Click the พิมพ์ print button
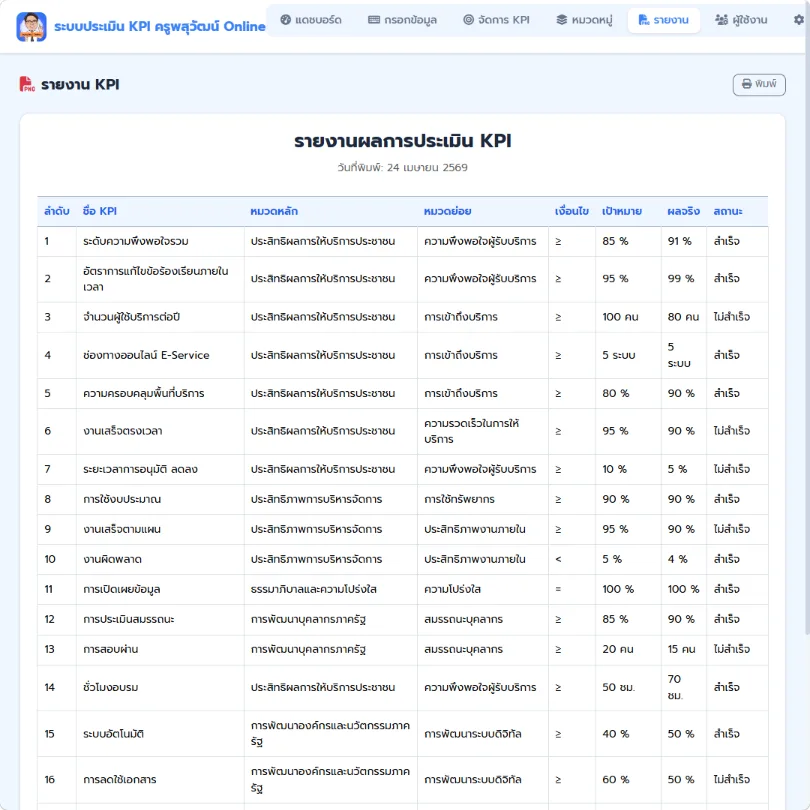The width and height of the screenshot is (810, 810). [x=759, y=84]
